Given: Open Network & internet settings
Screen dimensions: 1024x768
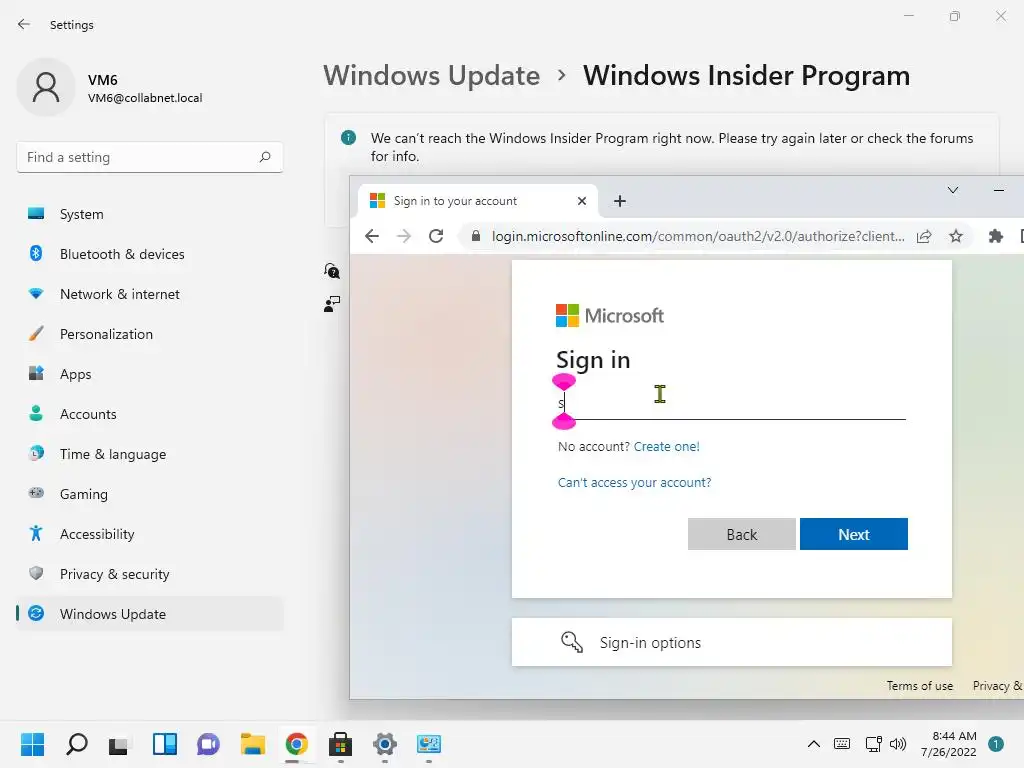Looking at the screenshot, I should coord(150,294).
